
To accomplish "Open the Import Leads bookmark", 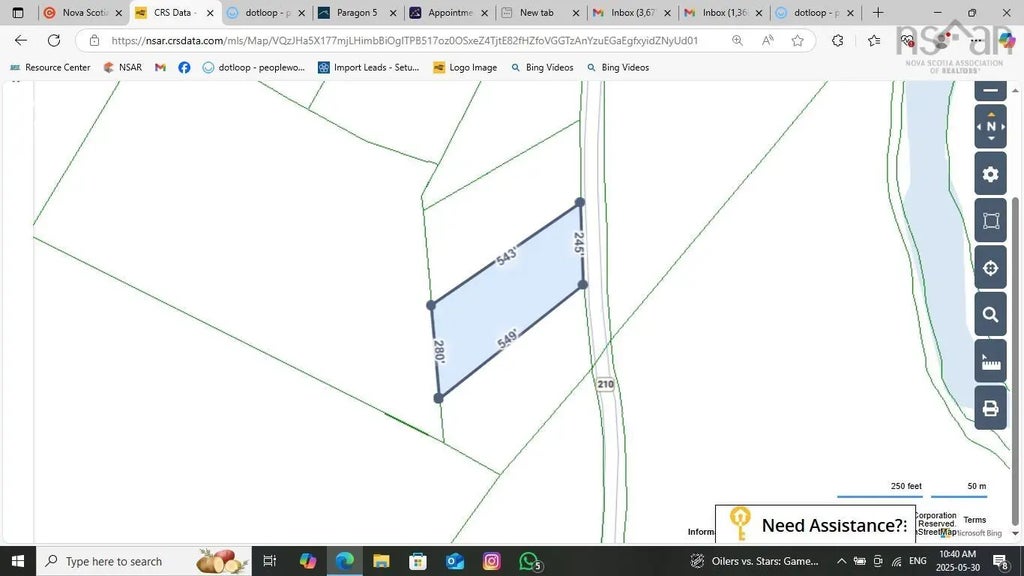I will 368,67.
